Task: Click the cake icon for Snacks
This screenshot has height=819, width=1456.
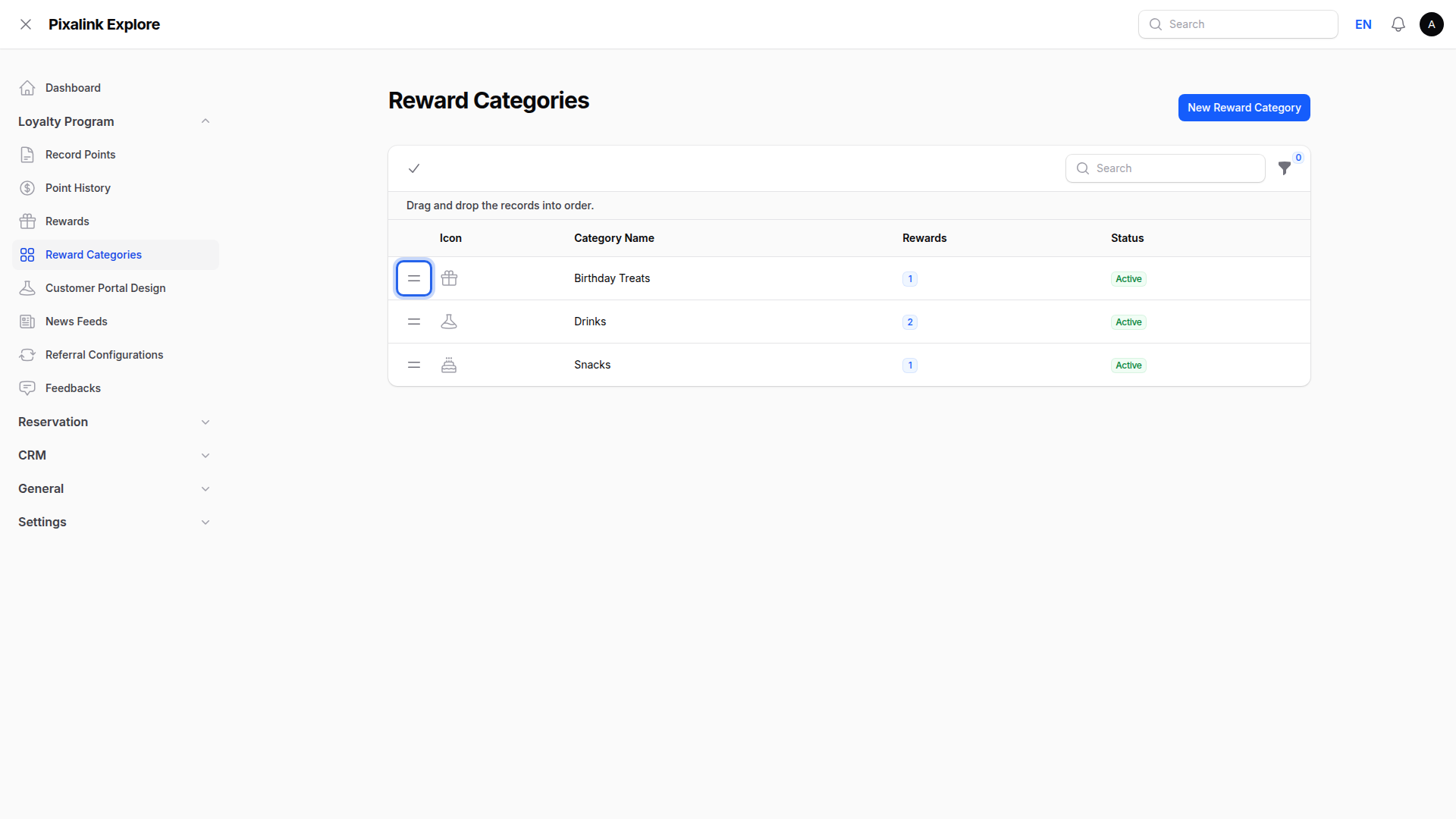Action: (449, 365)
